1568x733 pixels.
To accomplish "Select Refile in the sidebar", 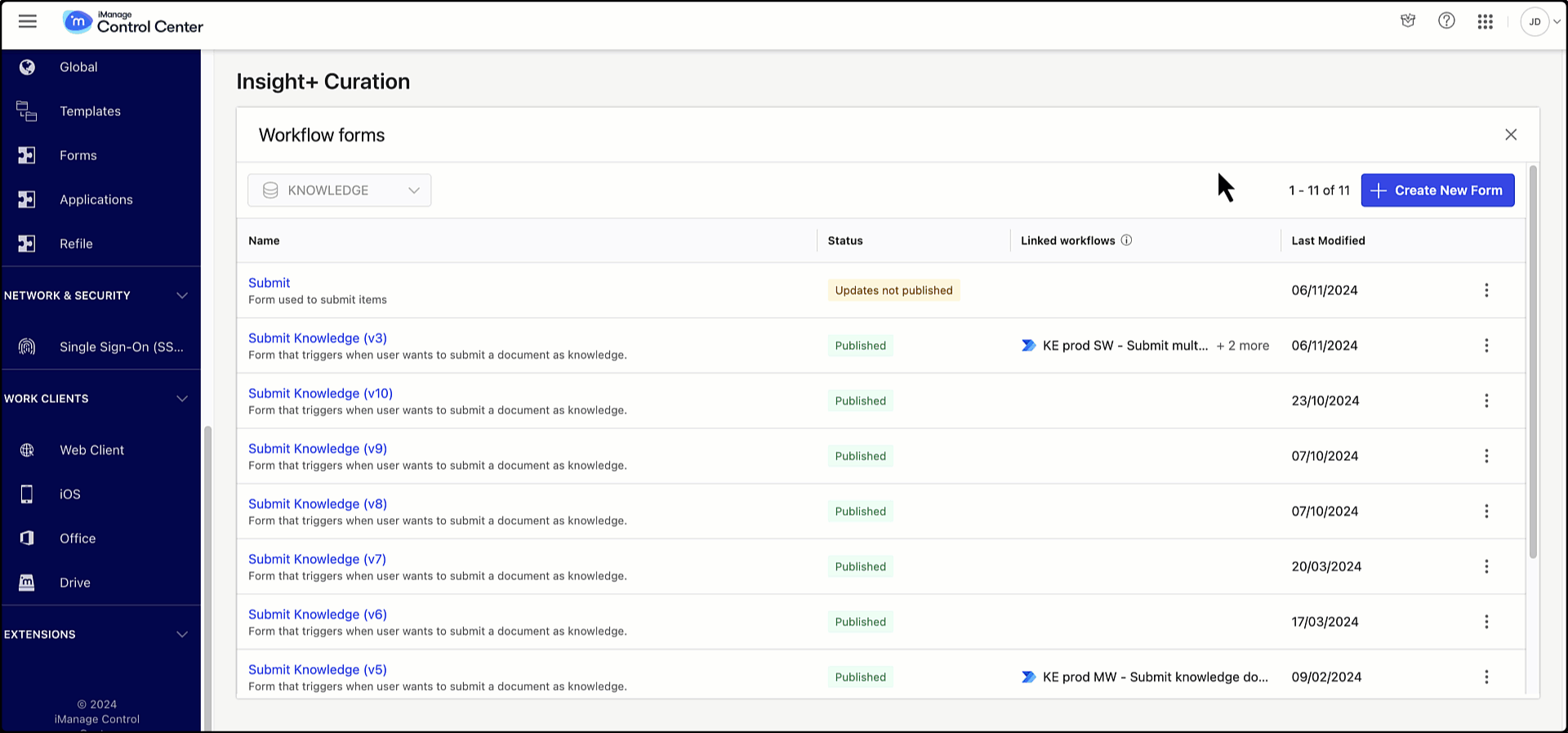I will pos(76,244).
